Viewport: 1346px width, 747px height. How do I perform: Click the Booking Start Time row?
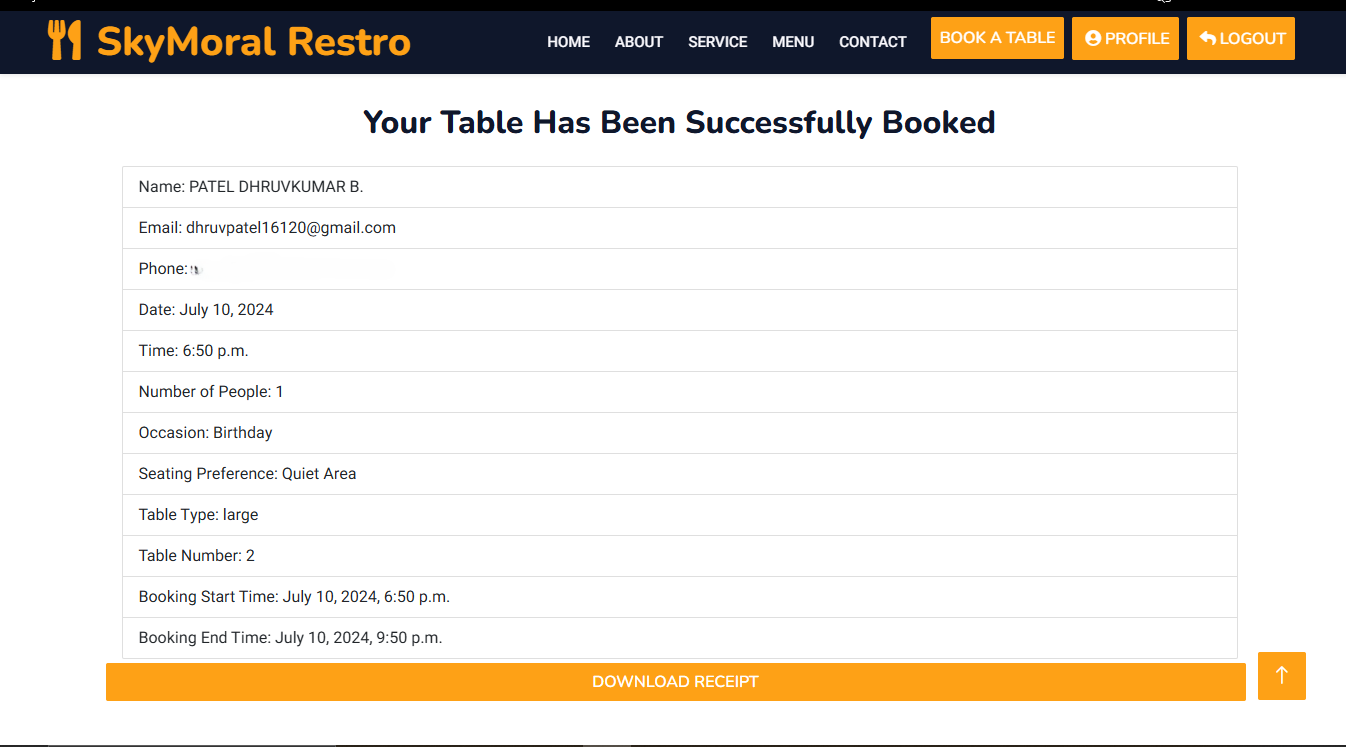coord(680,597)
